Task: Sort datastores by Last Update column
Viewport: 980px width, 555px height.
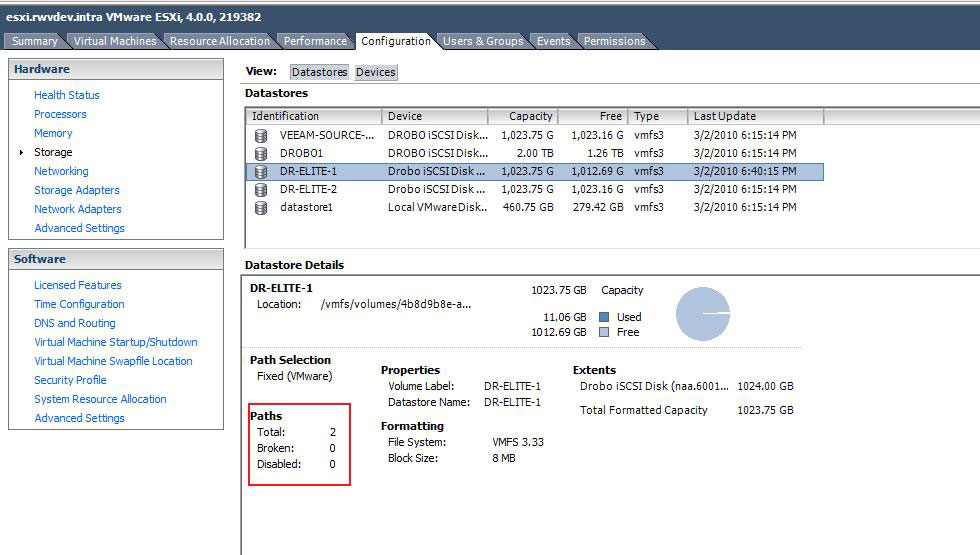Action: click(x=756, y=116)
